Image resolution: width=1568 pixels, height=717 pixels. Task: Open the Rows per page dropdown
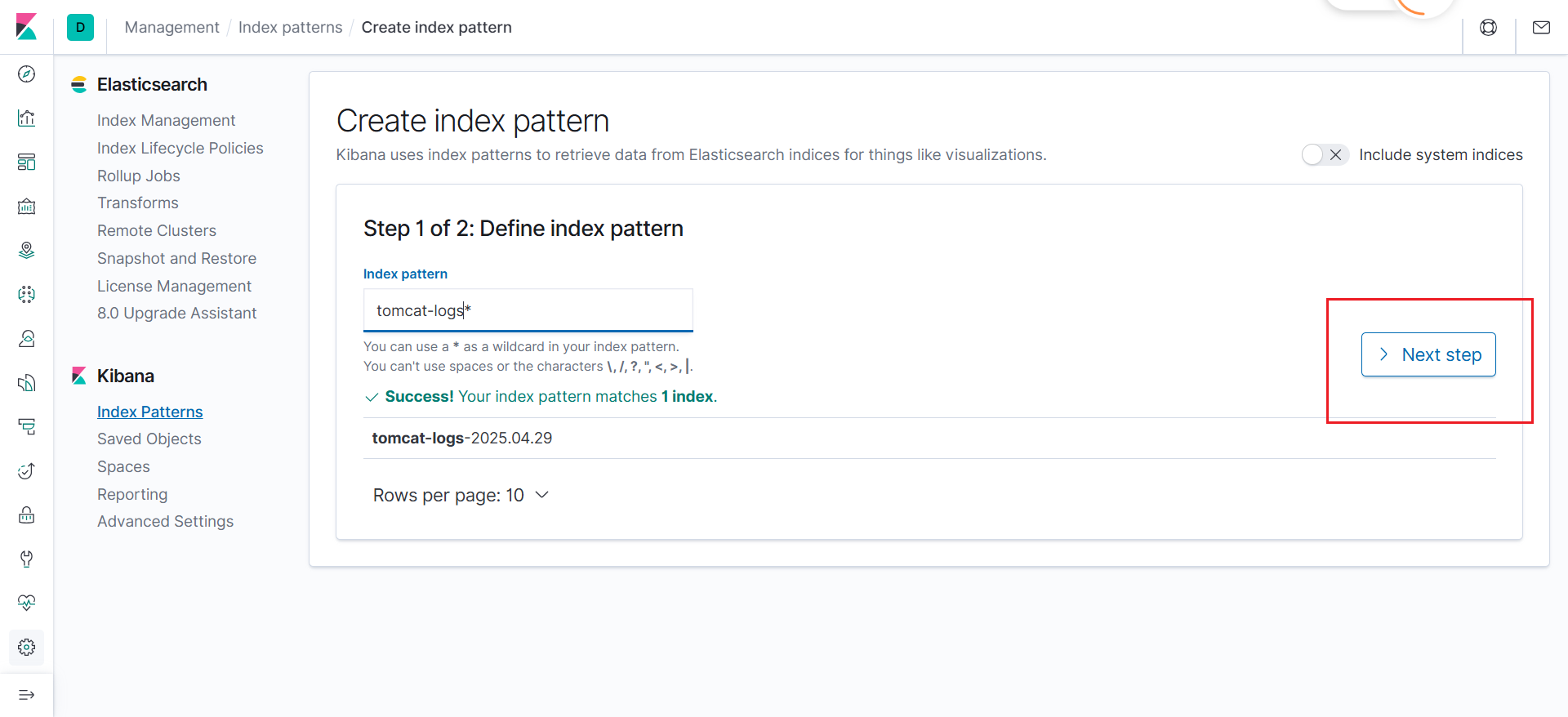[x=461, y=496]
